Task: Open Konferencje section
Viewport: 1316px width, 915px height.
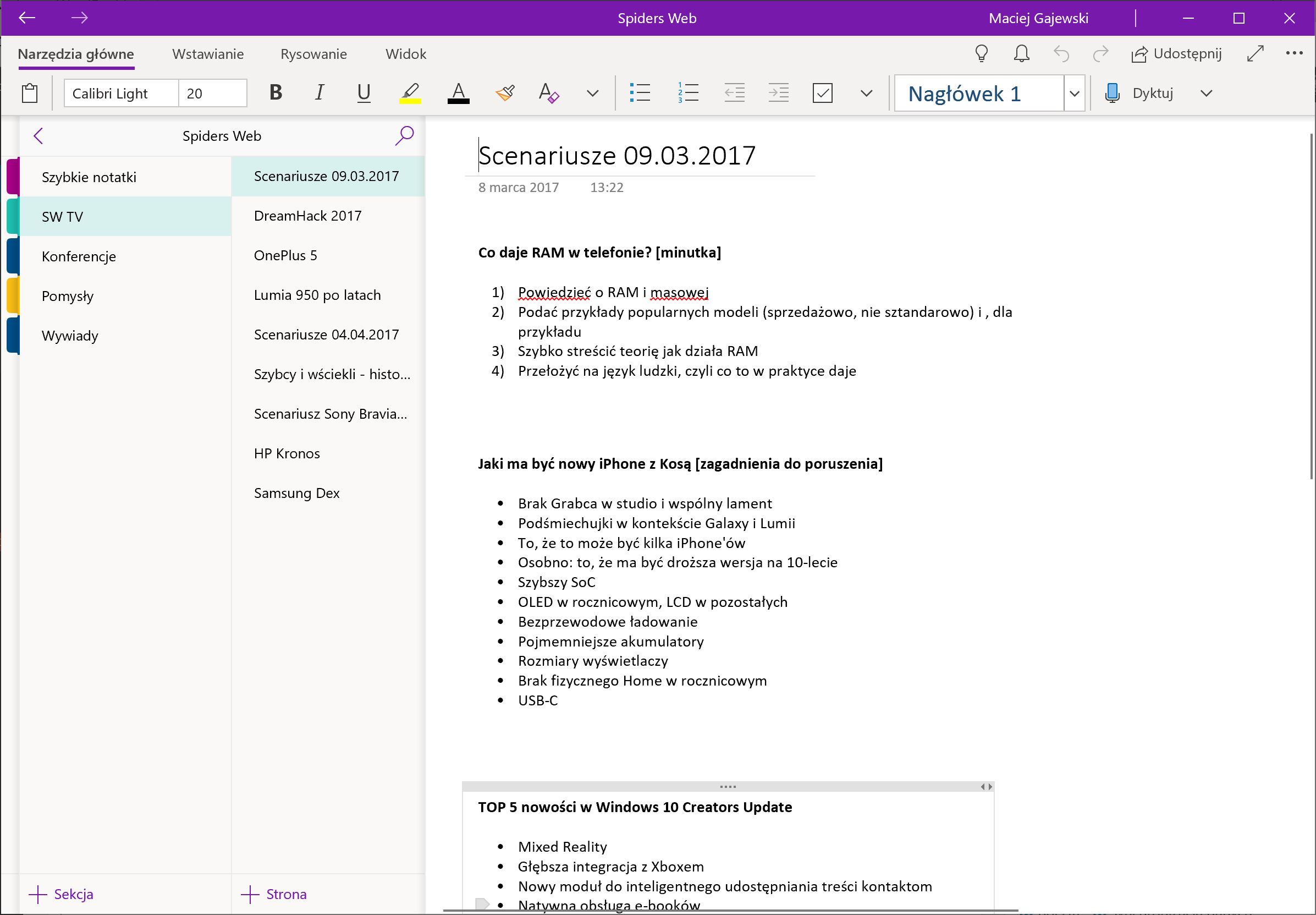Action: click(125, 256)
